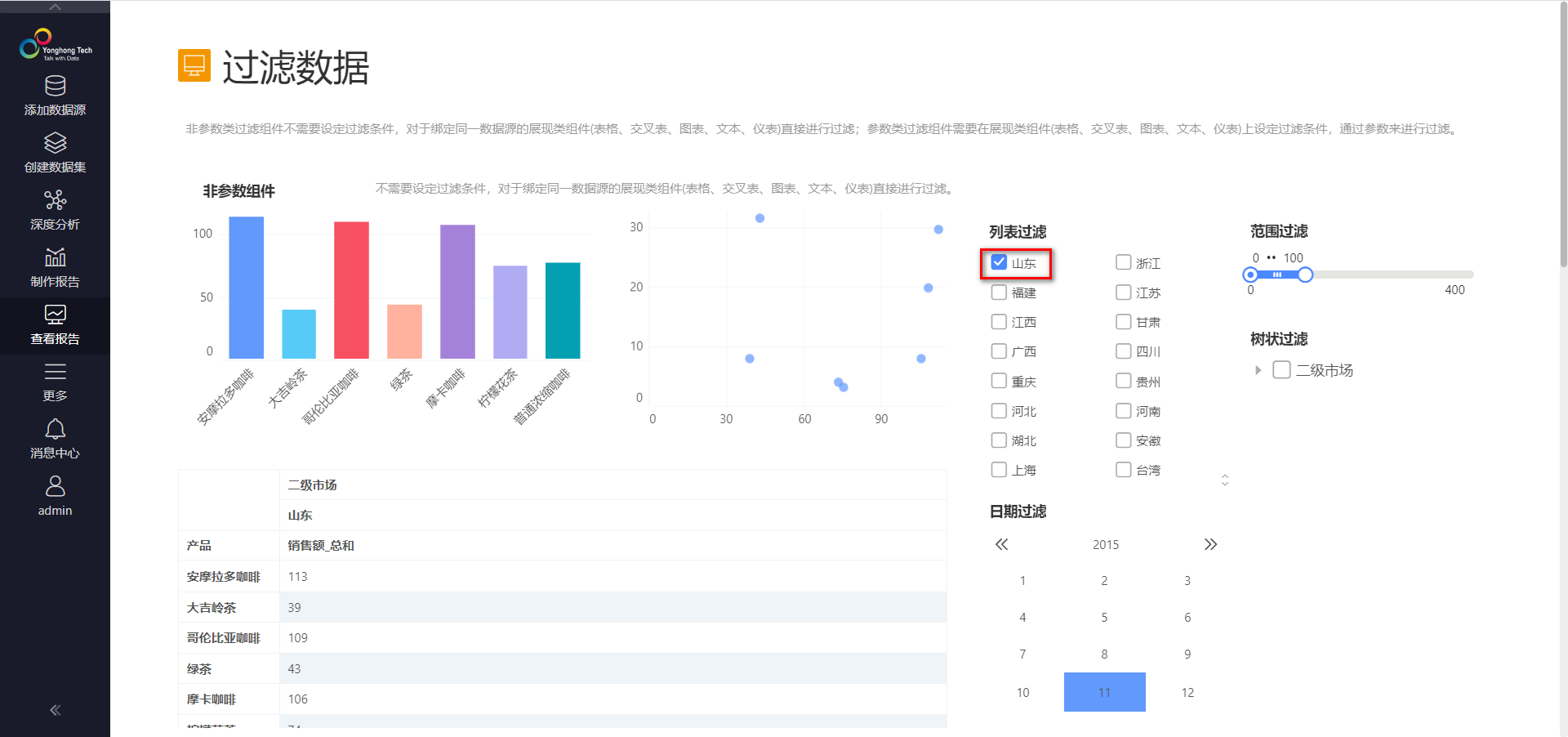Image resolution: width=1568 pixels, height=737 pixels.
Task: Check the 上海 checkbox
Action: click(x=999, y=469)
